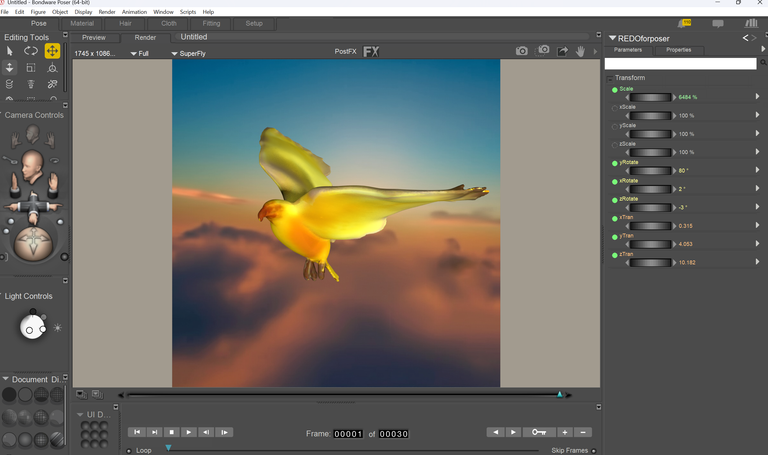Click the area render camera icon

(x=543, y=50)
